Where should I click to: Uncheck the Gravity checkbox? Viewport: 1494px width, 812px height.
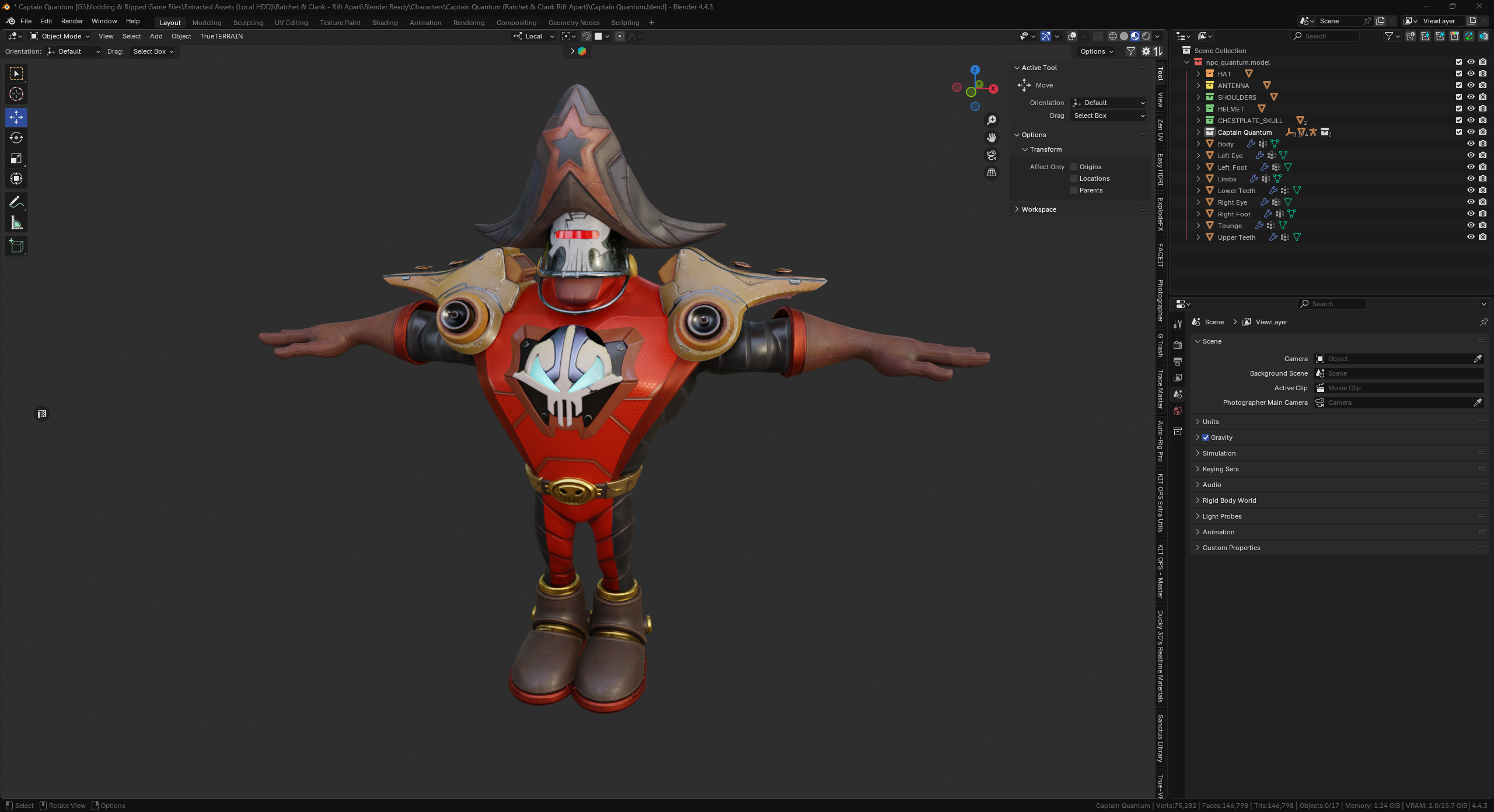(x=1206, y=437)
